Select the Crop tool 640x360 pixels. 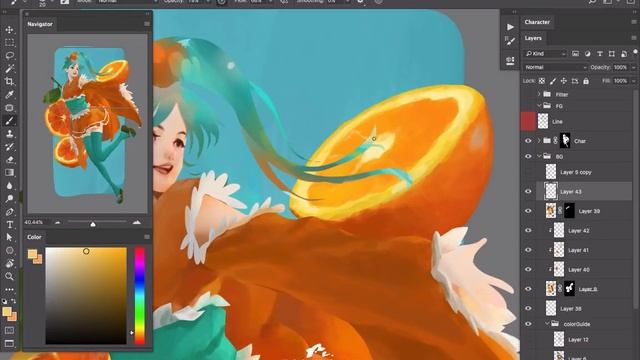click(9, 82)
